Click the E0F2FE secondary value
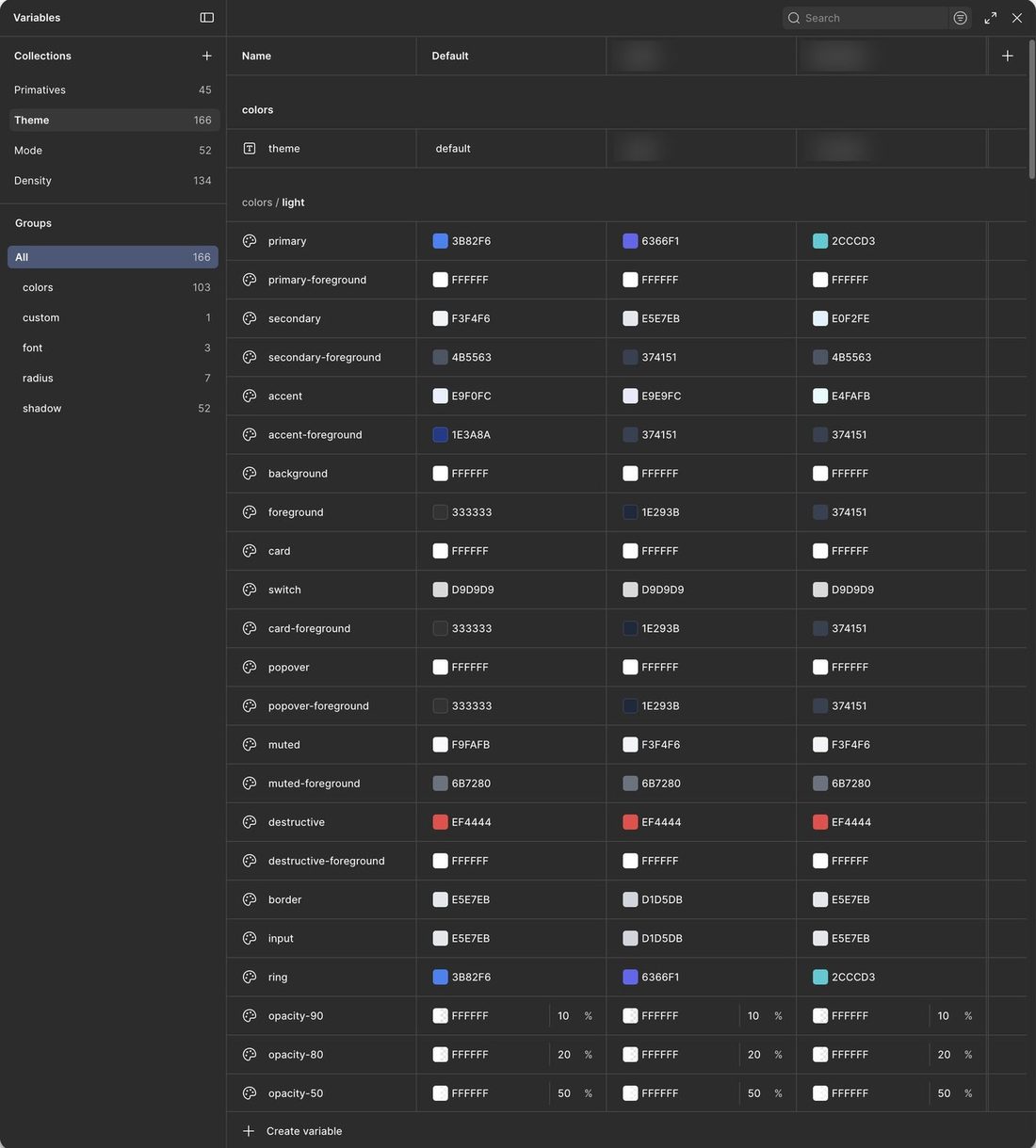The image size is (1036, 1148). click(850, 318)
